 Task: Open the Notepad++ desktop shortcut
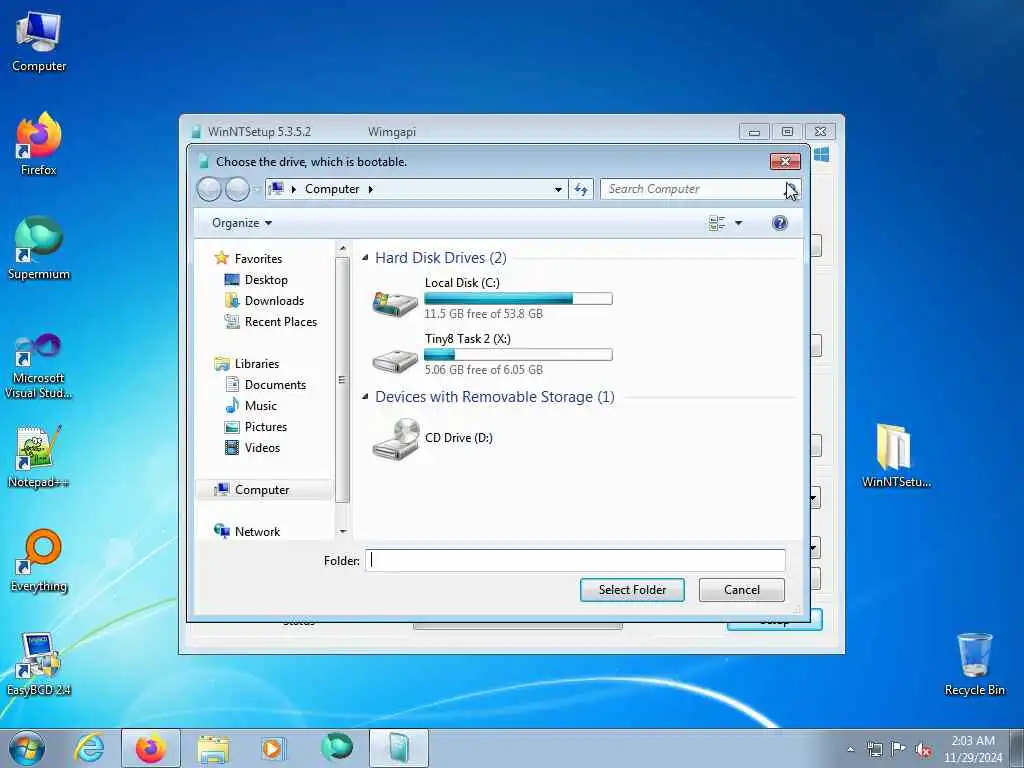tap(39, 457)
